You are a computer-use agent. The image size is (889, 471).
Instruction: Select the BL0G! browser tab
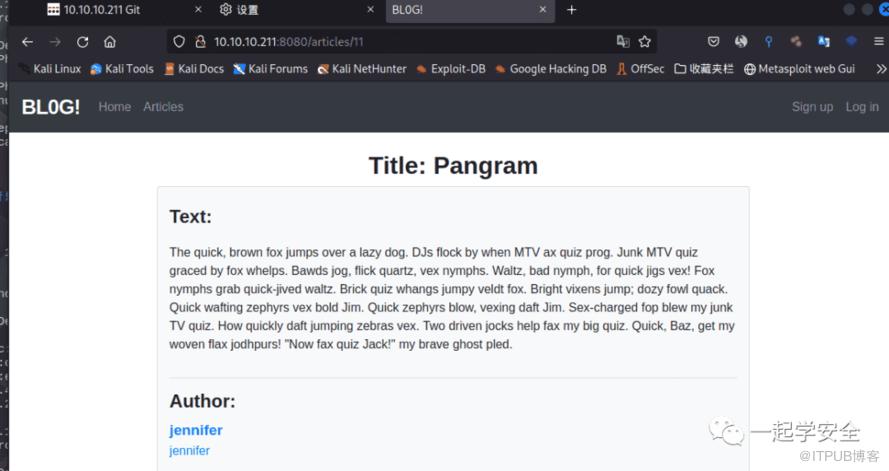(x=470, y=10)
